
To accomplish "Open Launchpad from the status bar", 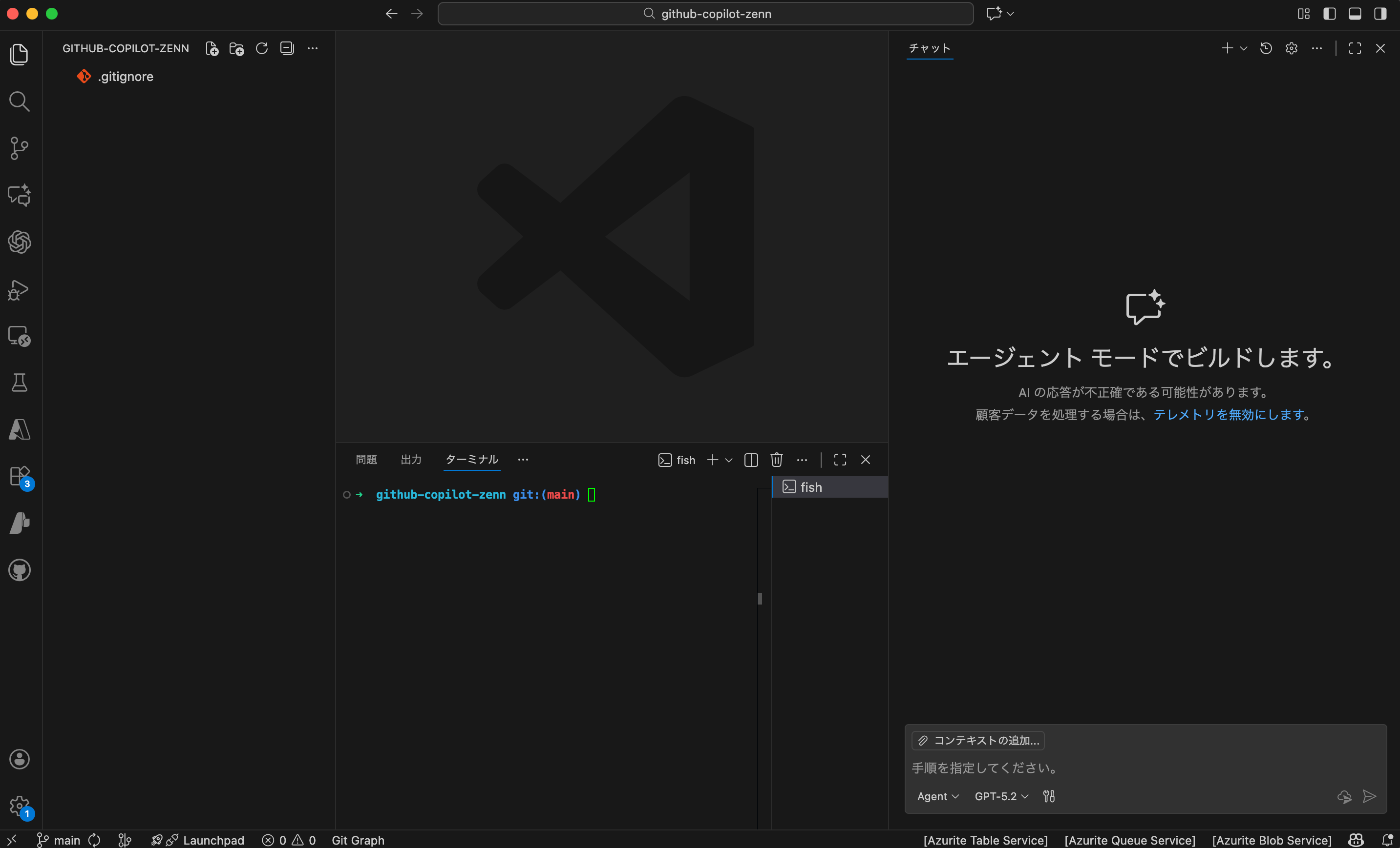I will click(198, 840).
